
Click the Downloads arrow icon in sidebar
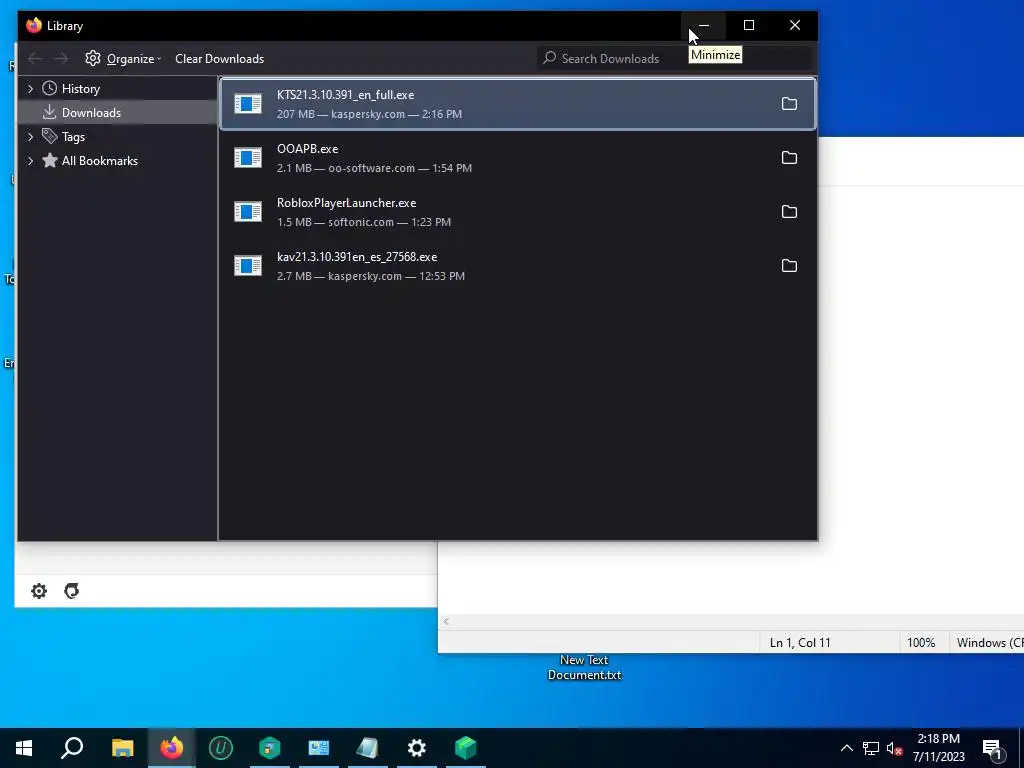(50, 112)
